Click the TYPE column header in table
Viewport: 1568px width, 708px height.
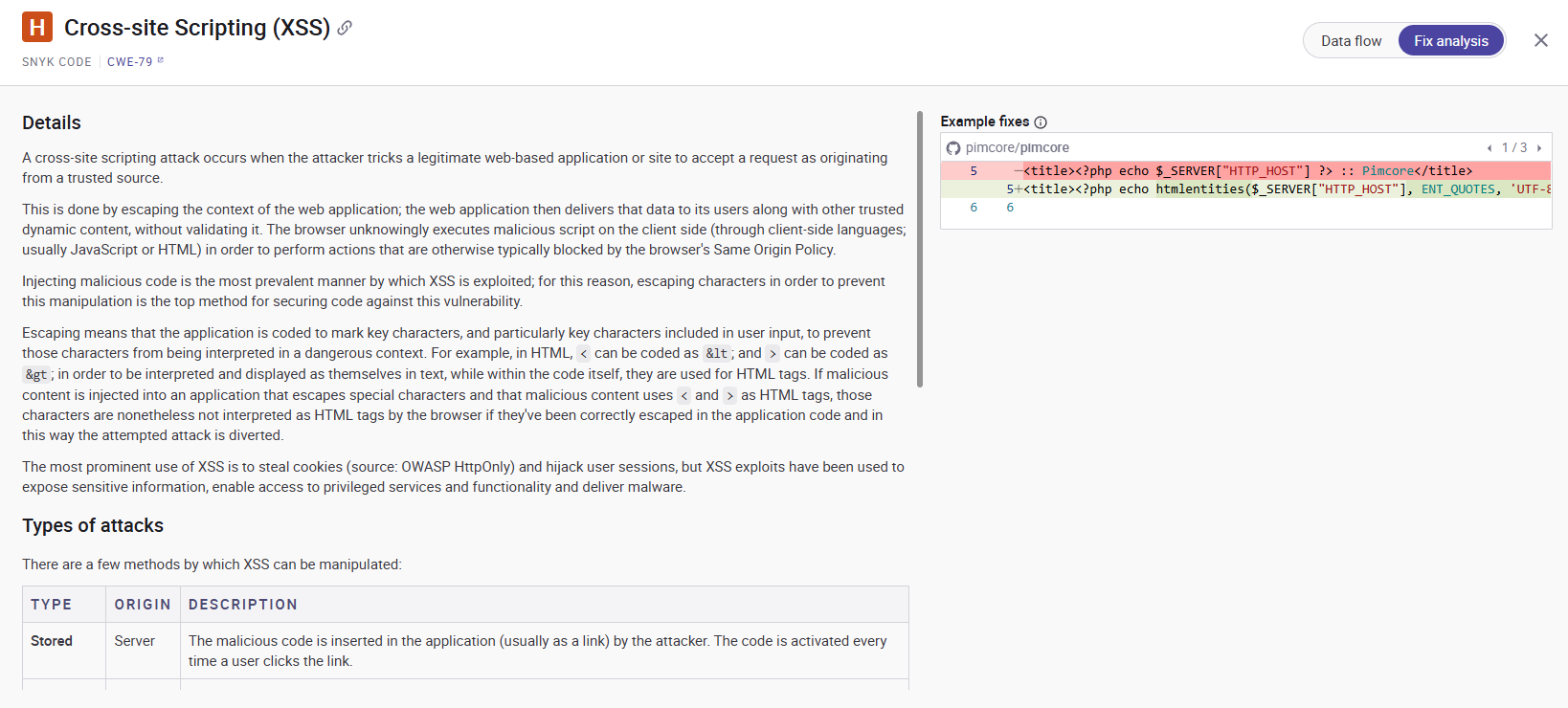pos(52,605)
